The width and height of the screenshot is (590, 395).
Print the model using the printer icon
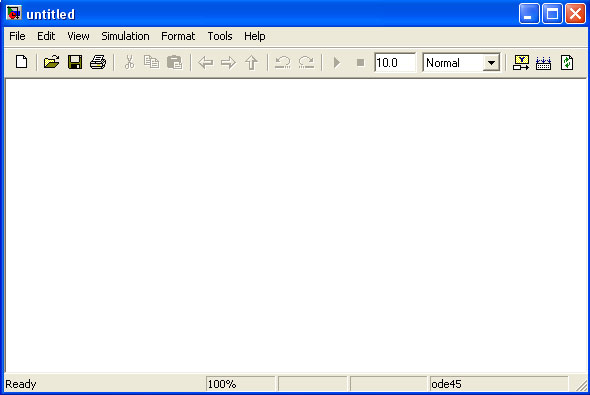coord(98,62)
